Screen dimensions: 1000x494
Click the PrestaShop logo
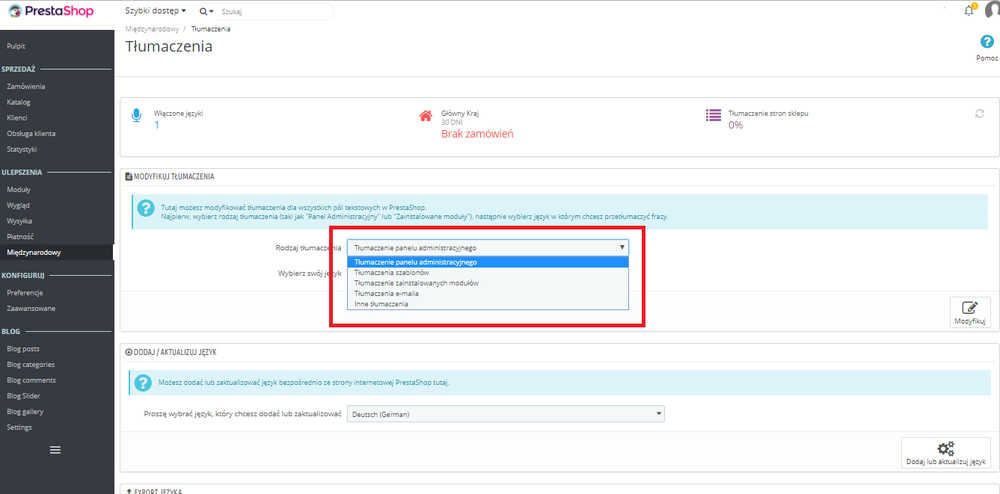click(50, 11)
